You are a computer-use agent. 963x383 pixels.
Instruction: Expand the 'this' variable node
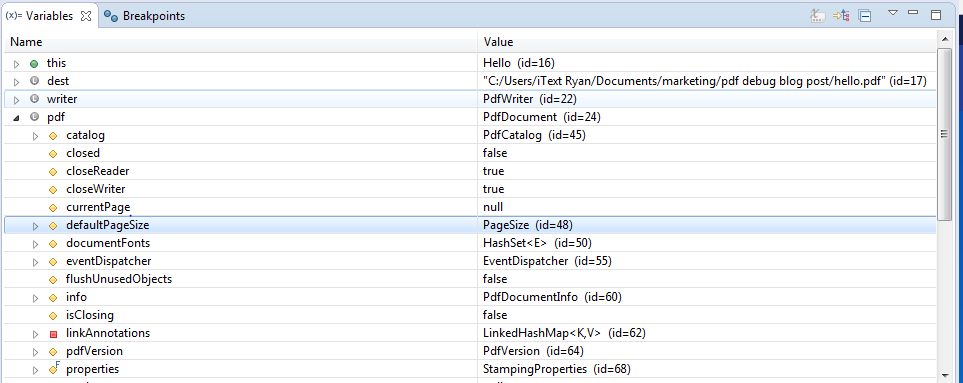(x=17, y=64)
